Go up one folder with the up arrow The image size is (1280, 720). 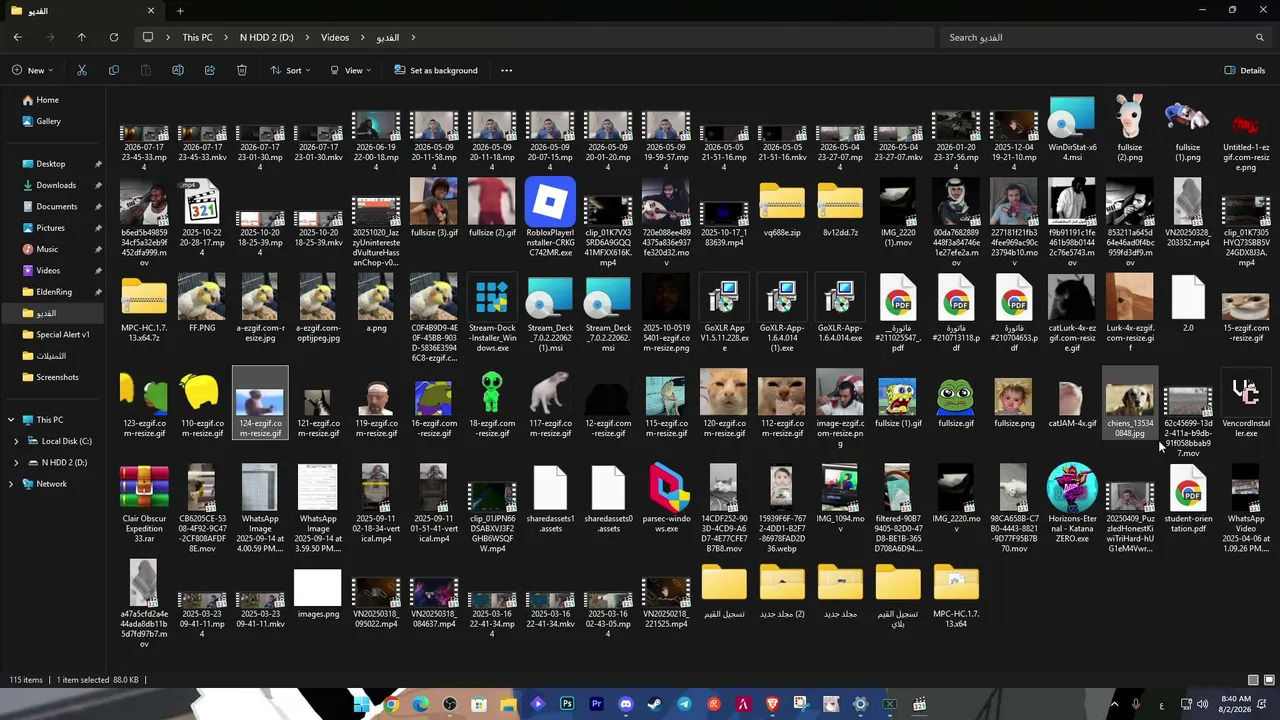coord(82,37)
